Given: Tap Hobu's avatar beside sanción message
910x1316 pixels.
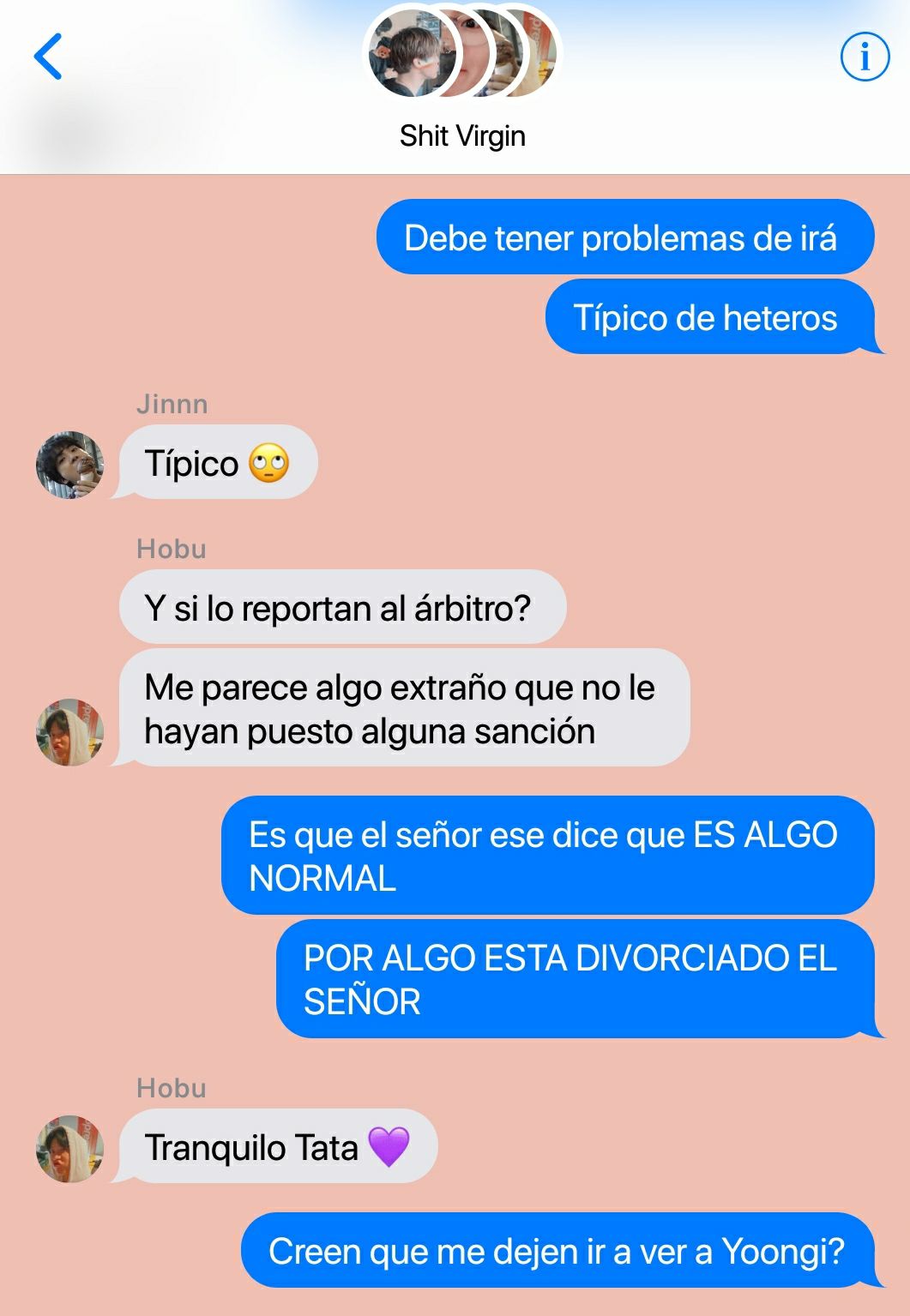Looking at the screenshot, I should pos(69,731).
